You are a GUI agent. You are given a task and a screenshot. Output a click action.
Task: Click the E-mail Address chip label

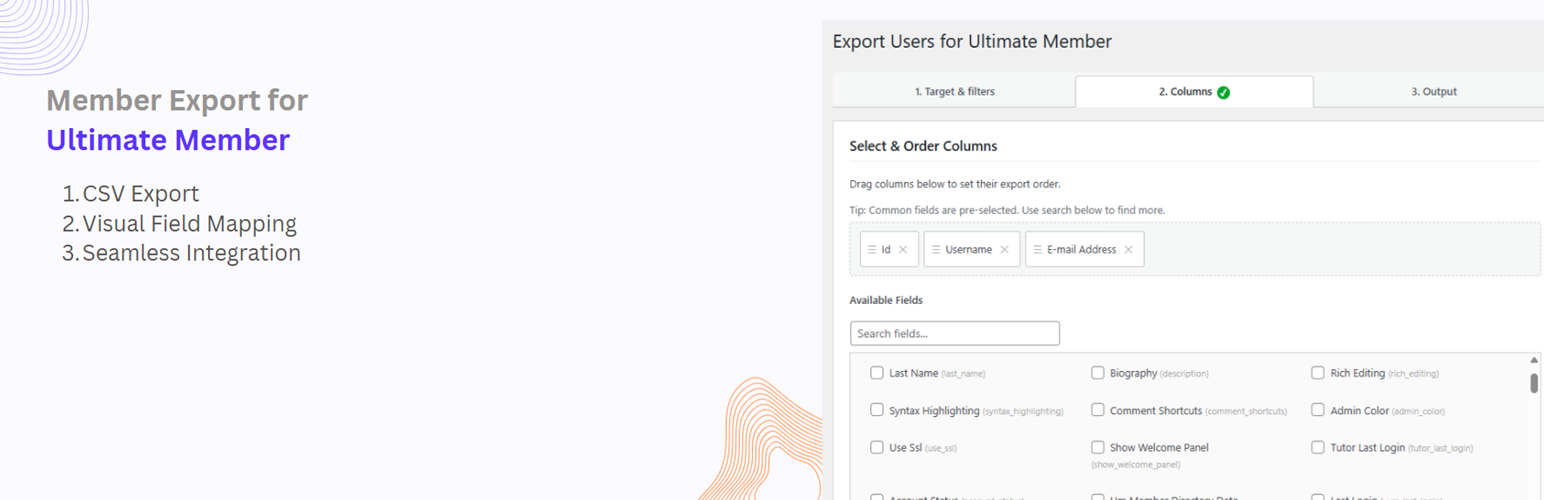1082,250
